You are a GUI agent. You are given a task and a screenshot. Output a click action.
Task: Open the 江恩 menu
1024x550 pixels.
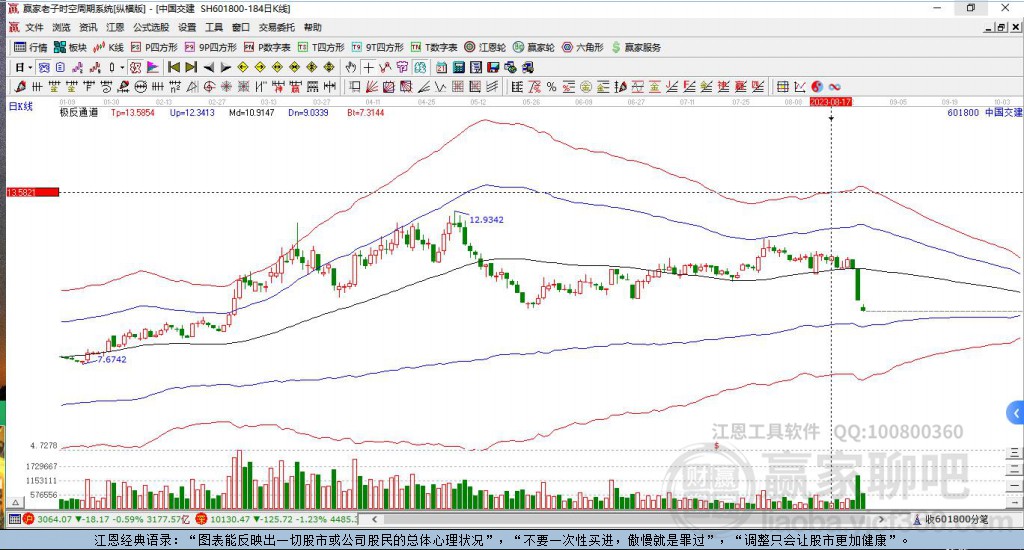click(115, 27)
